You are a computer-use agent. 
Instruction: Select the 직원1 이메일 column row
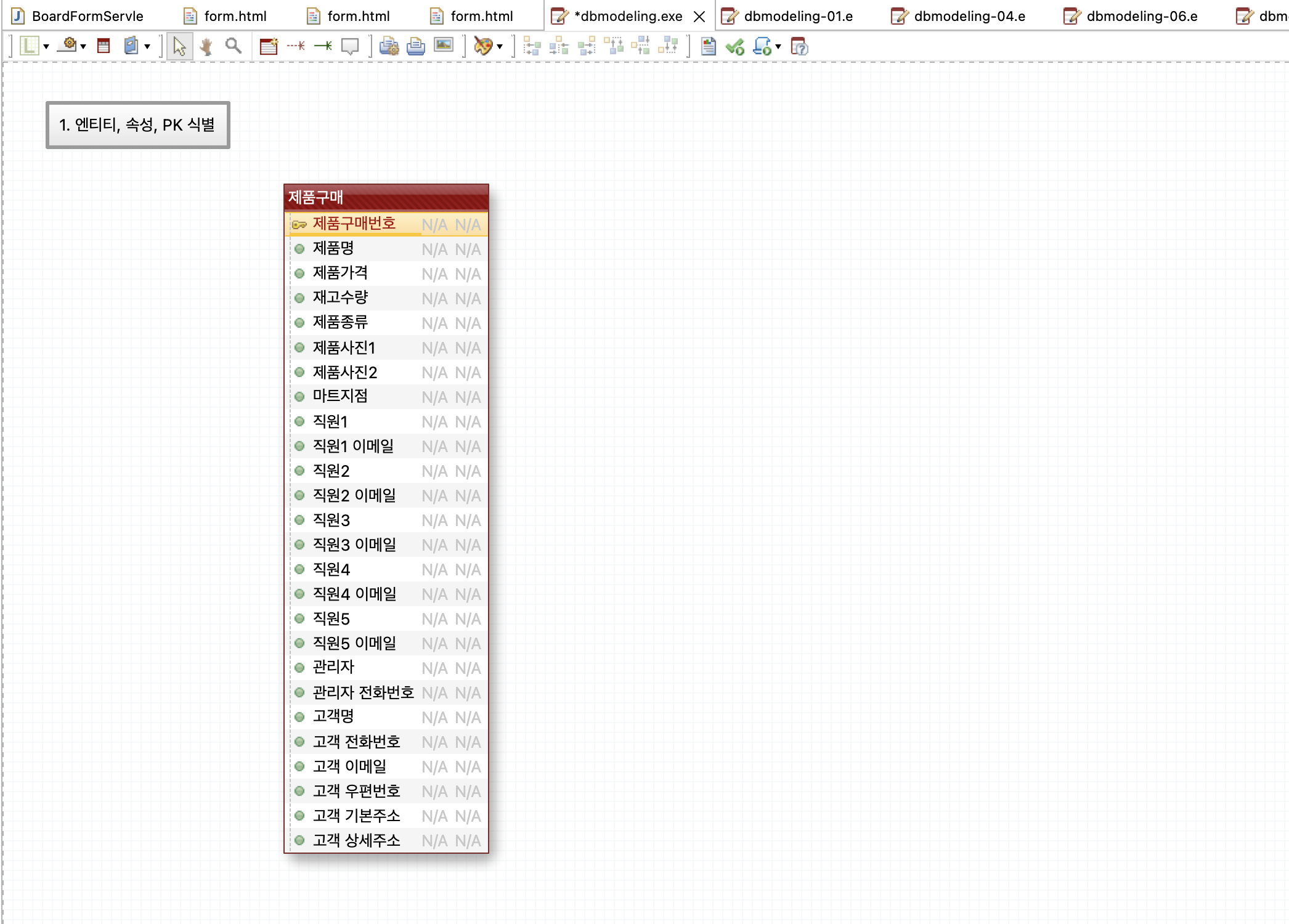click(386, 446)
